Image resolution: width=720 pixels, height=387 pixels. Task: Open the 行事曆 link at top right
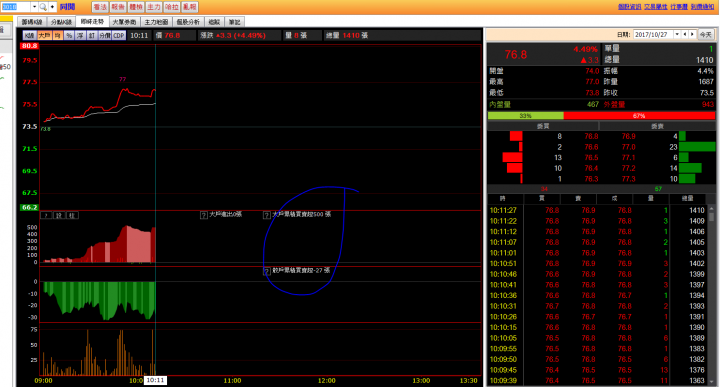point(679,6)
